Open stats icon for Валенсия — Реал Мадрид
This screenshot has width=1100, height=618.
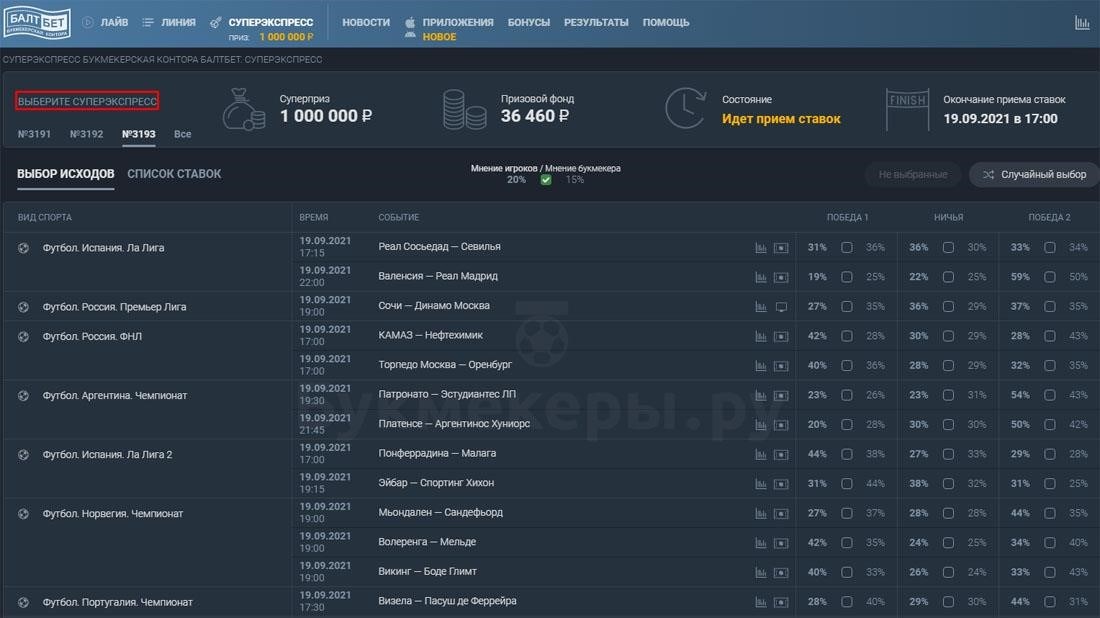pyautogui.click(x=760, y=277)
